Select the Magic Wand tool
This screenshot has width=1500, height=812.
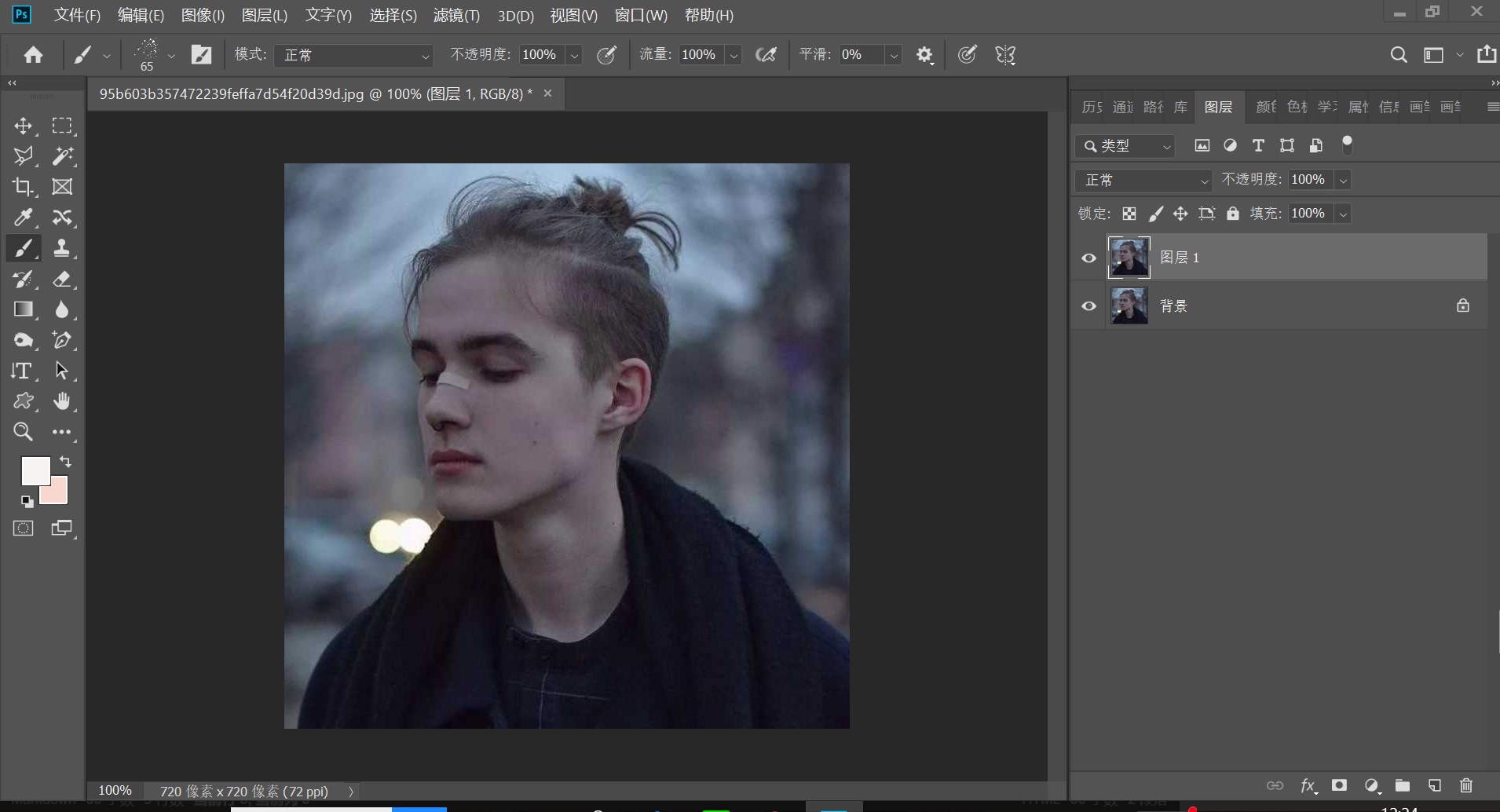pos(62,156)
